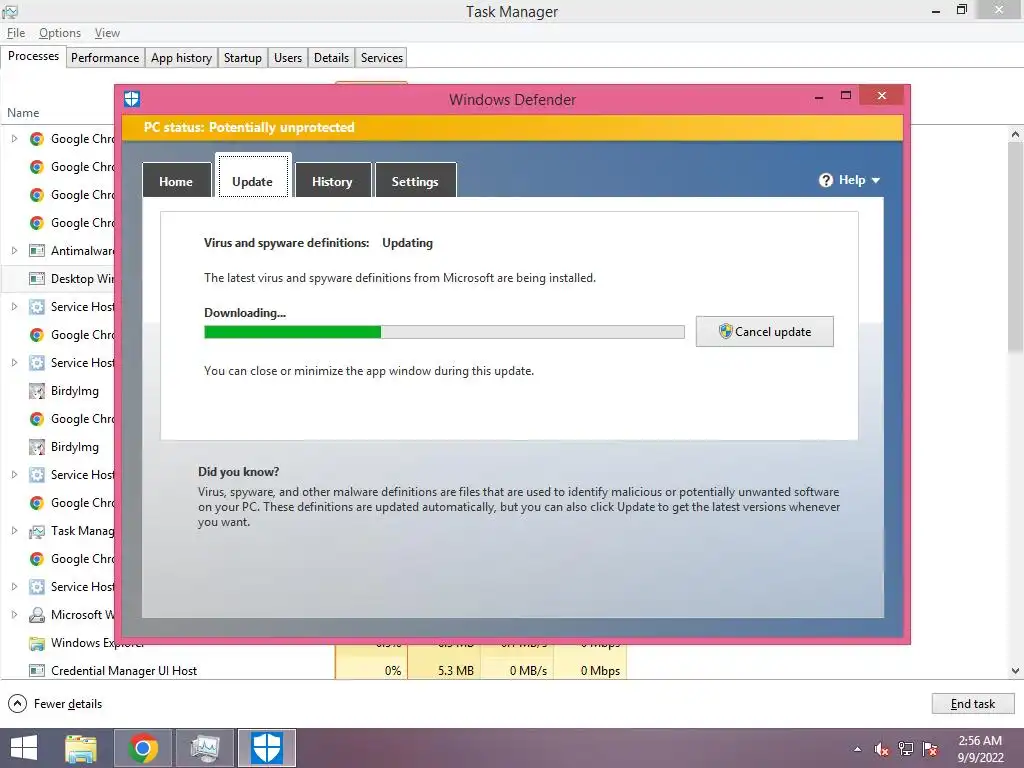
Task: Click the scrollbar up arrow in Task Manager
Action: pos(1015,134)
